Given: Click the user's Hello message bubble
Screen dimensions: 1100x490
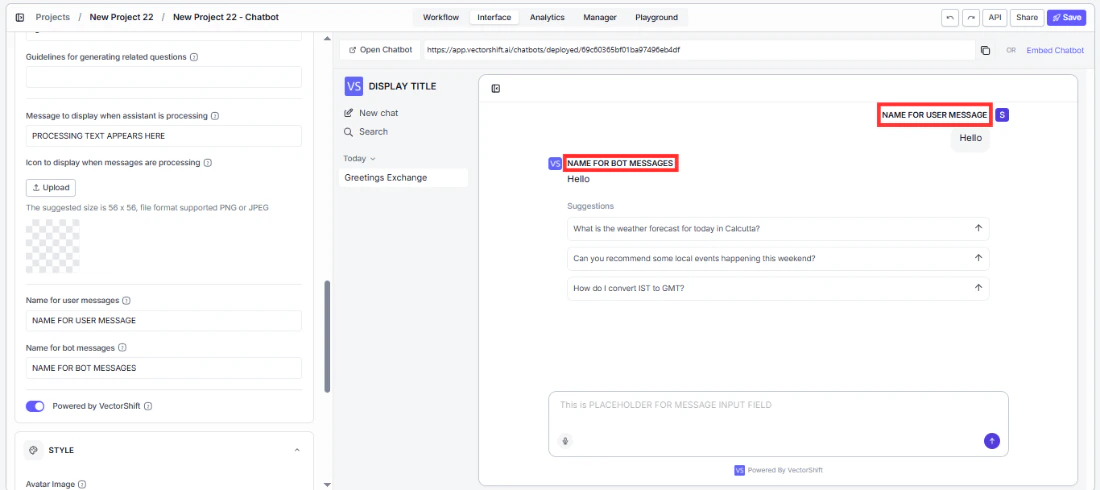Looking at the screenshot, I should click(970, 138).
